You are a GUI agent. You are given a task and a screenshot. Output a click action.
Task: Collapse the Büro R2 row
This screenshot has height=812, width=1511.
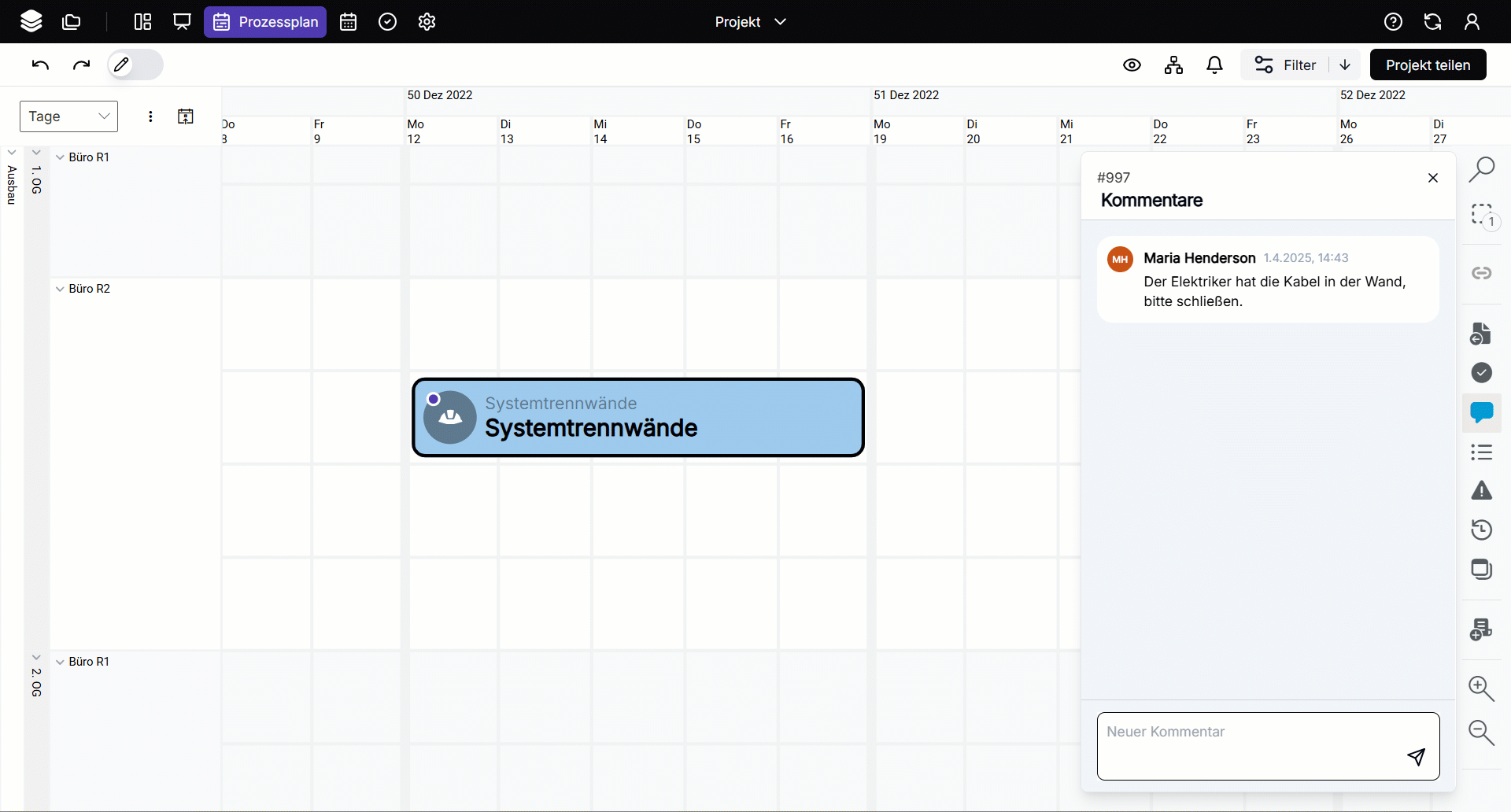[59, 289]
